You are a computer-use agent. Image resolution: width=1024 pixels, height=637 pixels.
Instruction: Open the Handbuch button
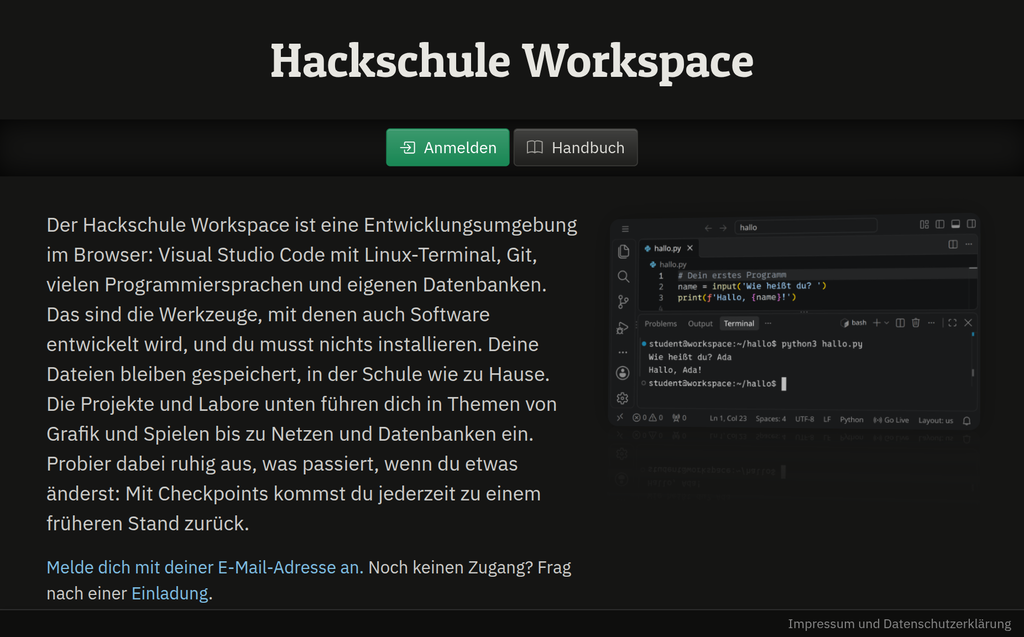pyautogui.click(x=575, y=148)
